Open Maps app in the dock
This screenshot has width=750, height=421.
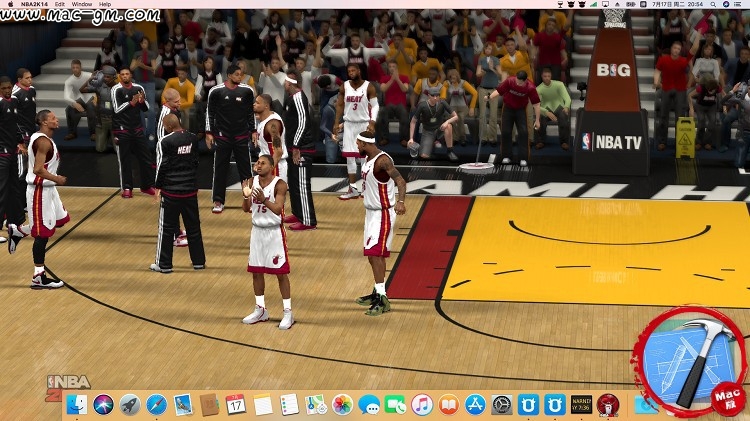click(x=316, y=405)
